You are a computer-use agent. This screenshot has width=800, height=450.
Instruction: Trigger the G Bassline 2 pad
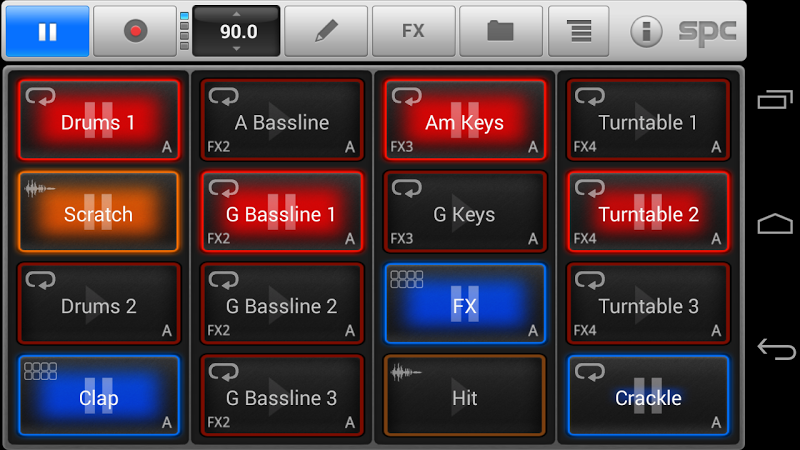tap(282, 304)
